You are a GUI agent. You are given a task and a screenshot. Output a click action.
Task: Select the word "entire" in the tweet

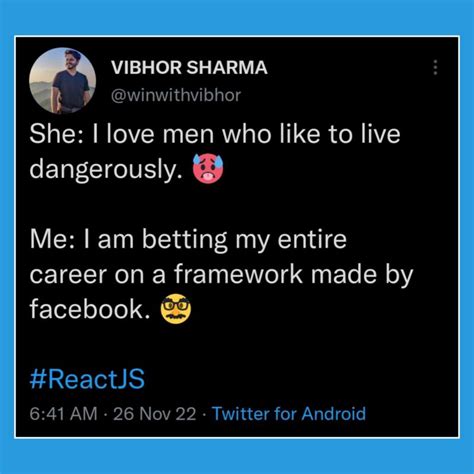312,240
